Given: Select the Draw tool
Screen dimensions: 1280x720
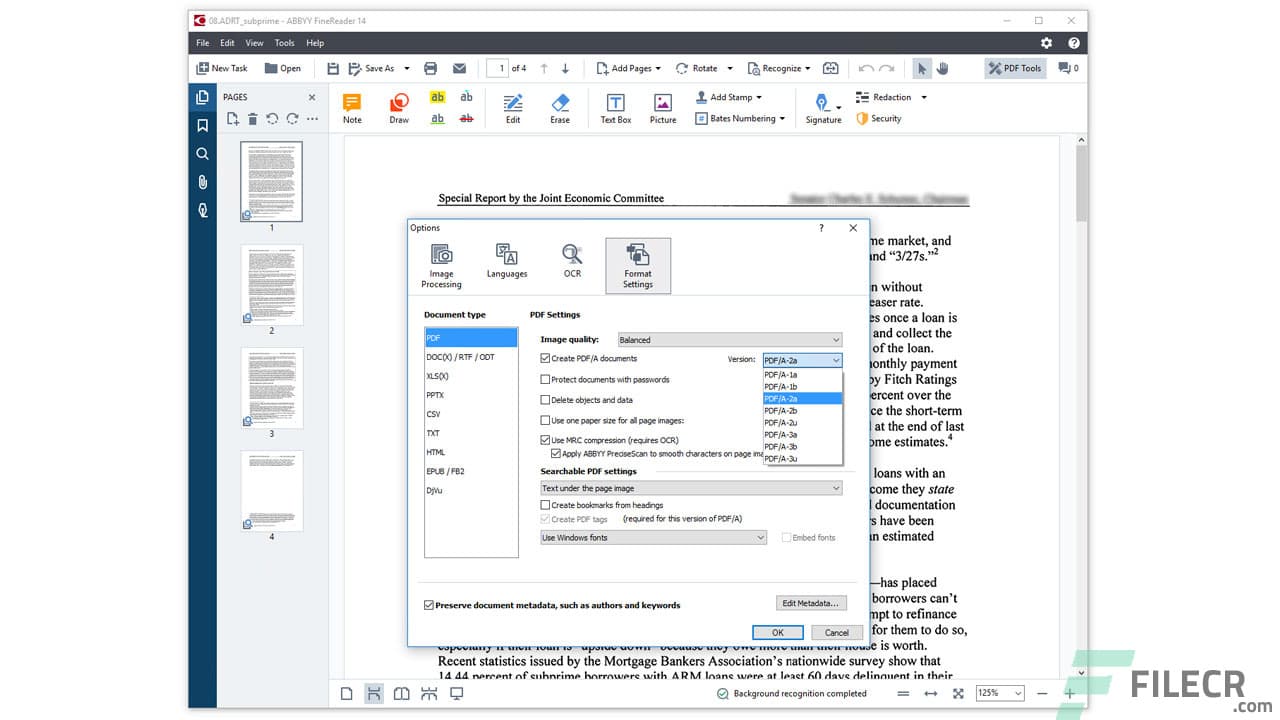Looking at the screenshot, I should click(398, 106).
